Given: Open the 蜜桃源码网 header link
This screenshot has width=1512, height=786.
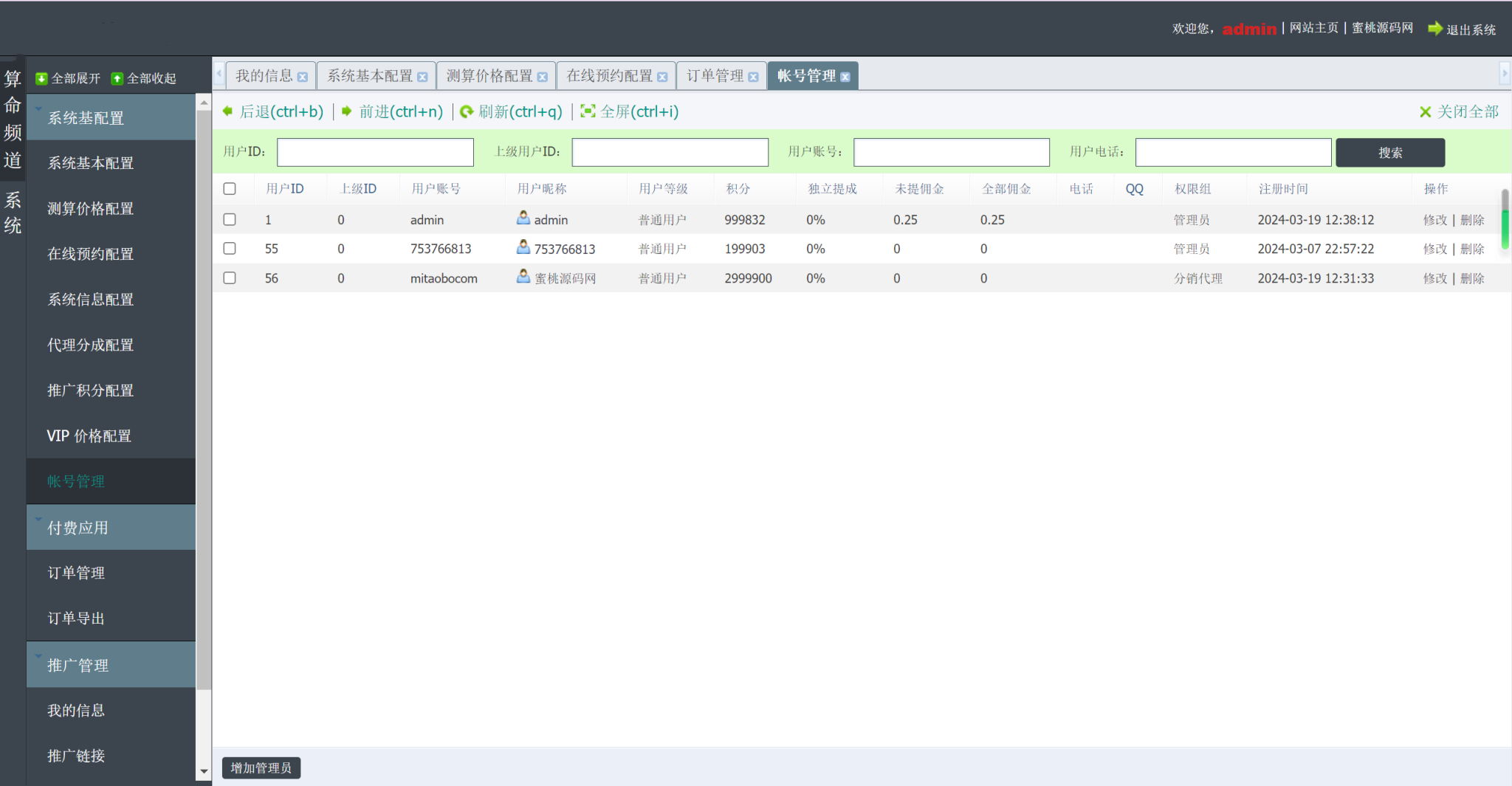Looking at the screenshot, I should (x=1382, y=28).
